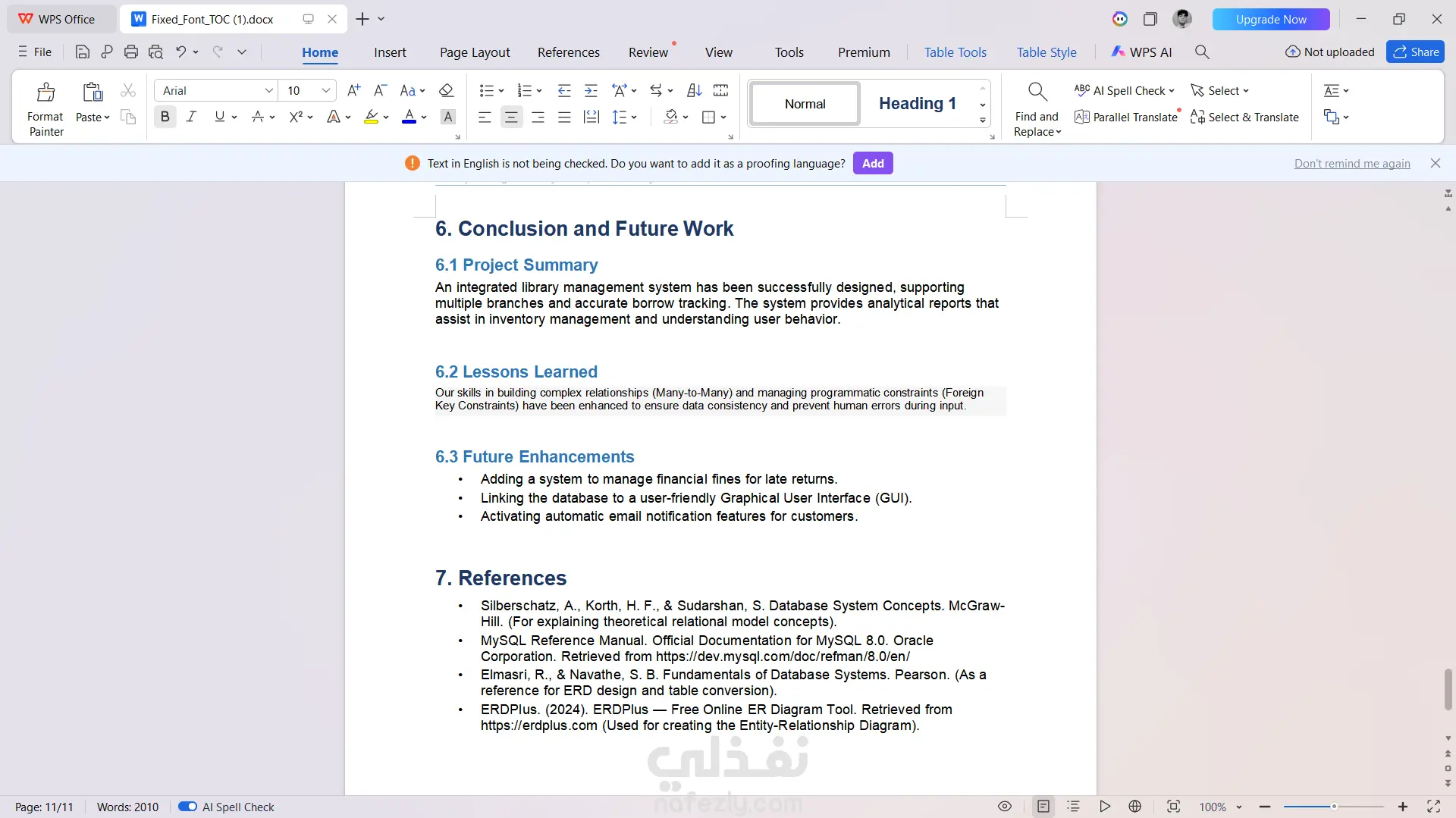The height and width of the screenshot is (818, 1456).
Task: Expand the zoom percentage dropdown
Action: (x=1239, y=807)
